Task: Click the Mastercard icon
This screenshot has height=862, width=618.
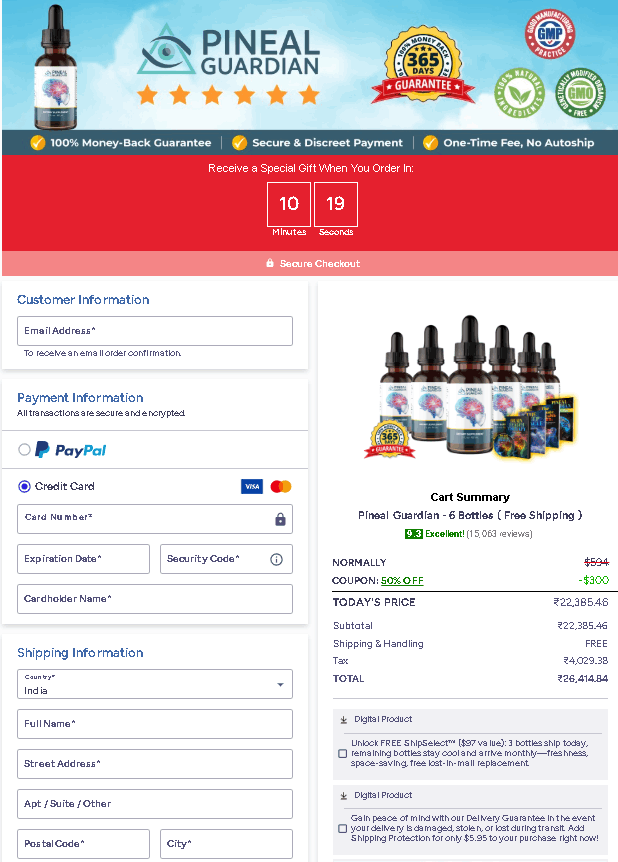Action: [x=281, y=487]
